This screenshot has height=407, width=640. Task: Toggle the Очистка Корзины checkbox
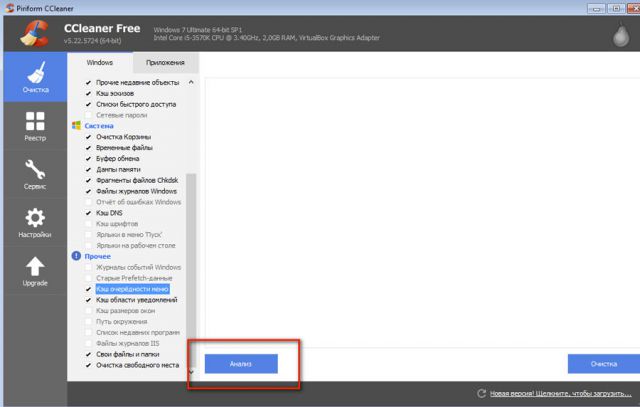(x=89, y=136)
